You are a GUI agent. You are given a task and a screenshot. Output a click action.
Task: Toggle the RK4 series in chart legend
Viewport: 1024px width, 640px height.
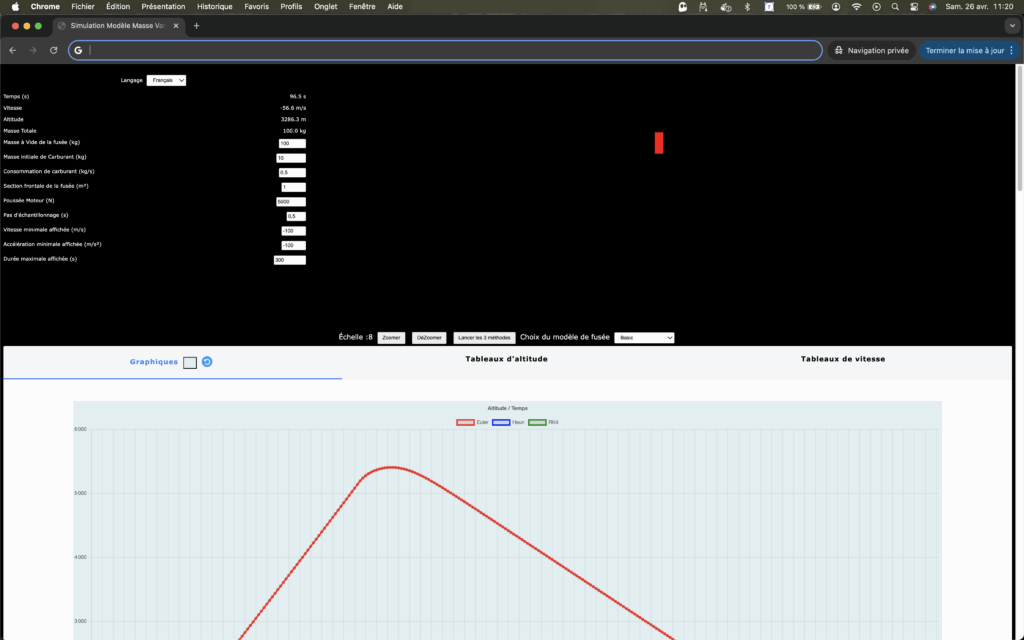pos(543,423)
